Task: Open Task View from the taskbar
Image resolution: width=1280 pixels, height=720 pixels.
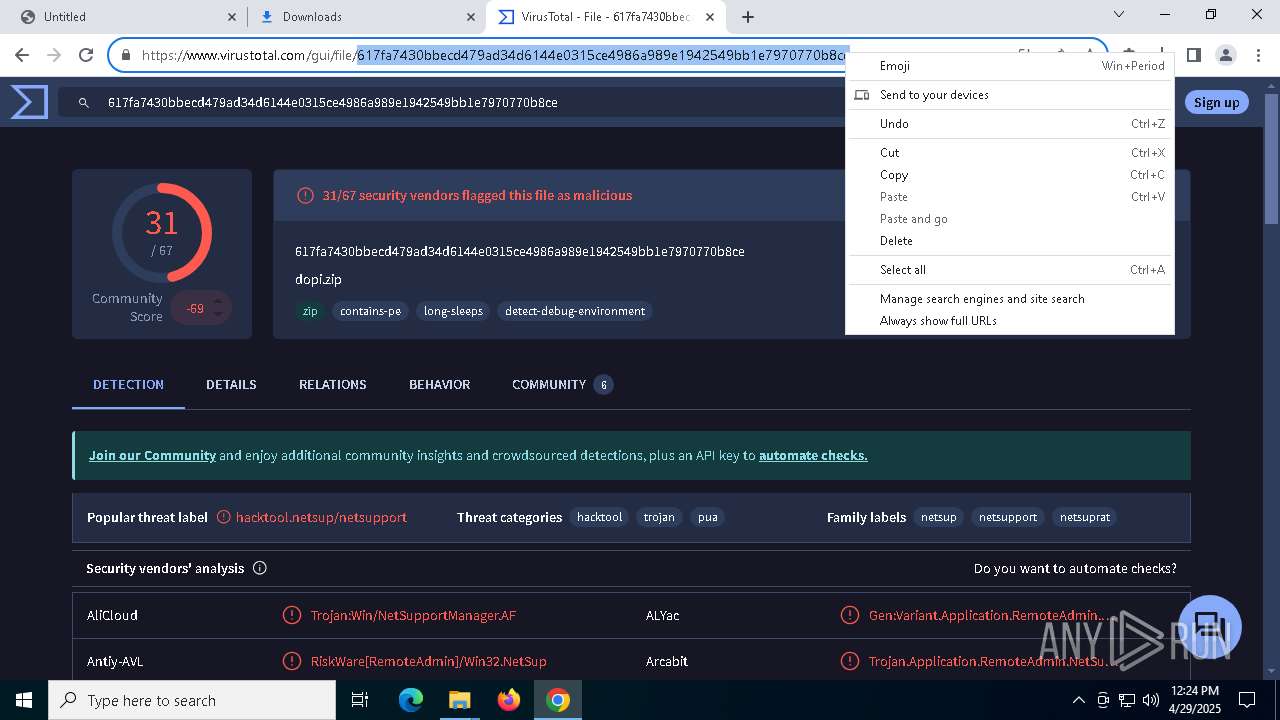Action: pos(360,700)
